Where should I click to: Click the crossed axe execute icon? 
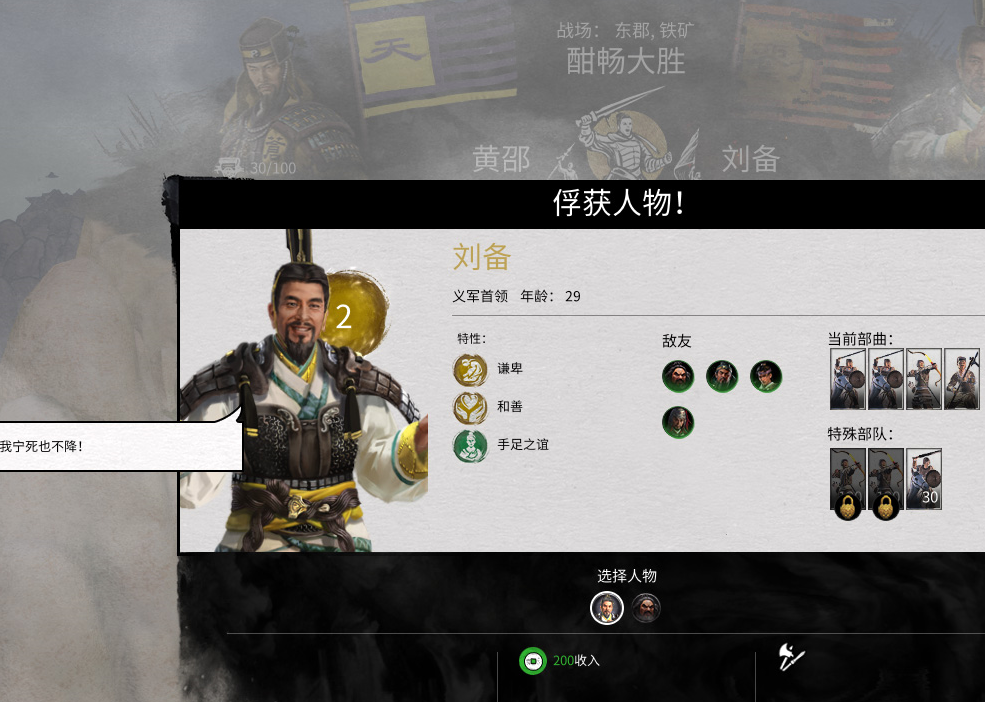pos(791,657)
